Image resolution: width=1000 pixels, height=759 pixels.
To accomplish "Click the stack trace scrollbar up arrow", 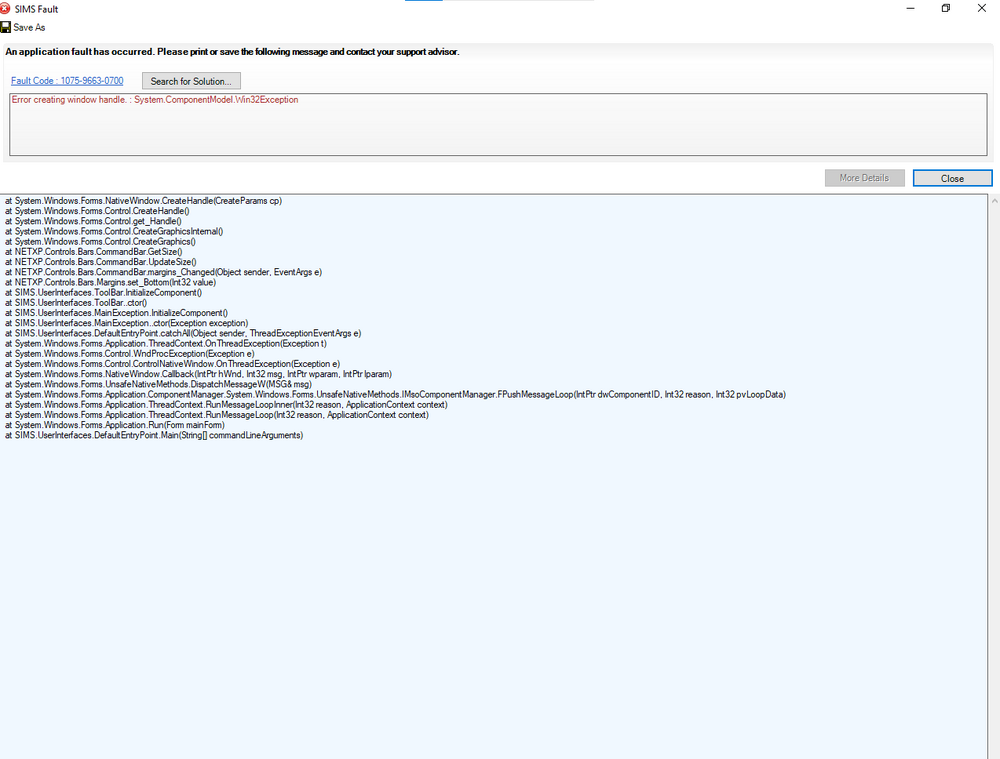I will coord(994,201).
